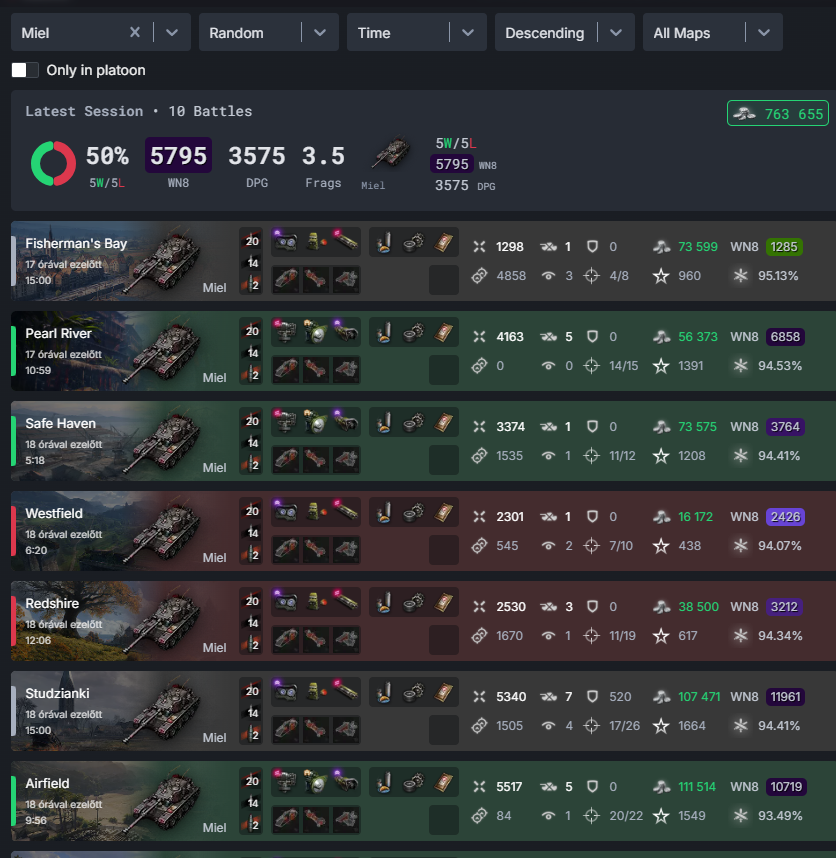Click the WN8 badge showing 2426
Image resolution: width=836 pixels, height=858 pixels.
tap(785, 517)
